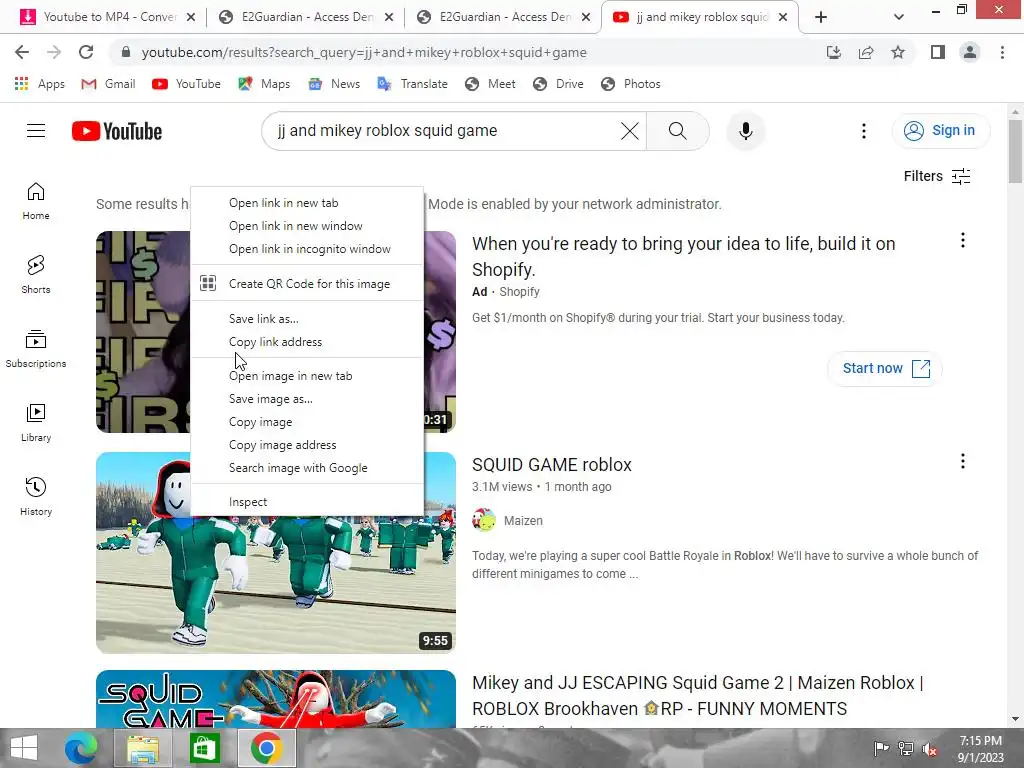The height and width of the screenshot is (768, 1024).
Task: Toggle the browser side panel
Action: (937, 52)
